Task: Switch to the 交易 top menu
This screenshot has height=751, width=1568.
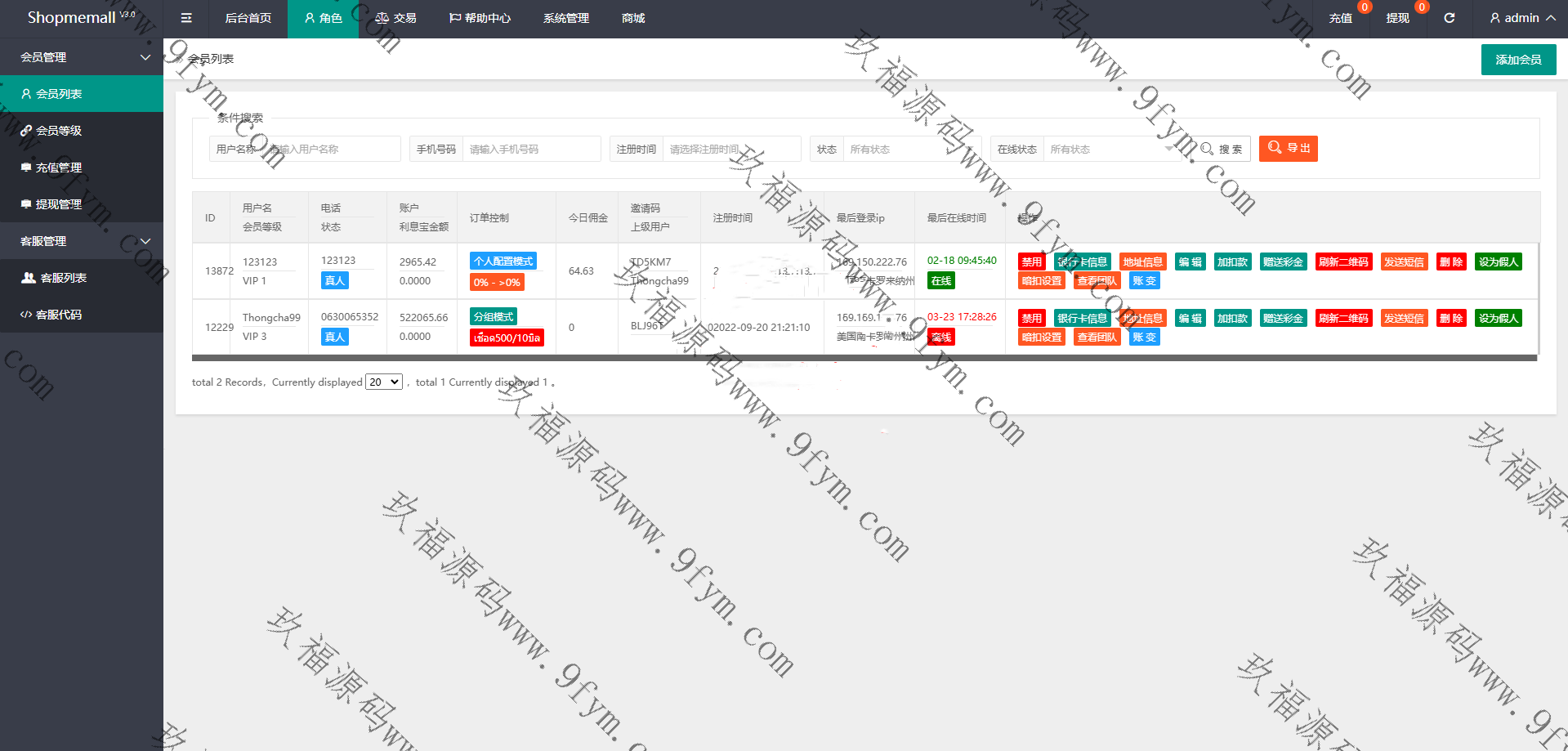Action: (395, 18)
